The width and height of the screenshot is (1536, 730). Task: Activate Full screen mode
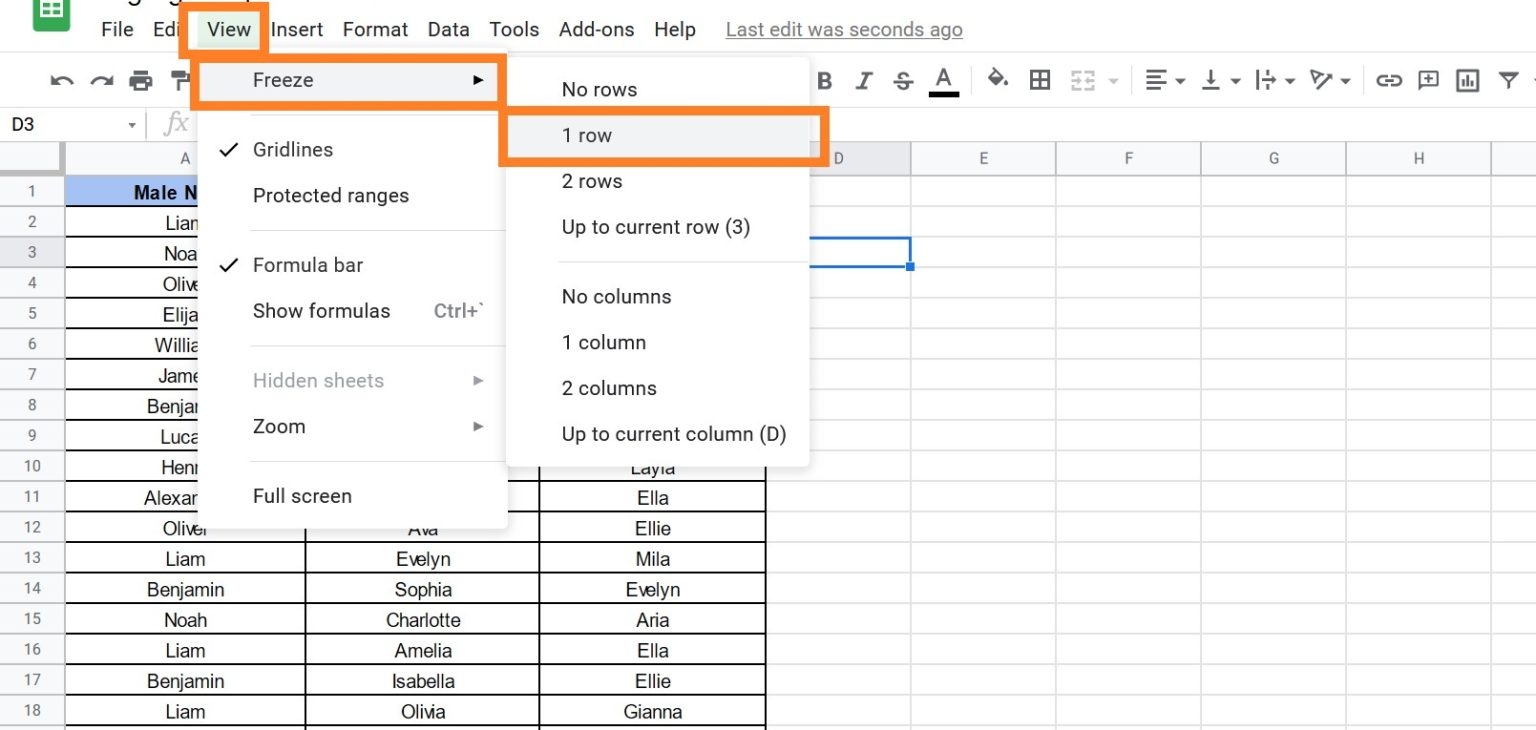(302, 496)
